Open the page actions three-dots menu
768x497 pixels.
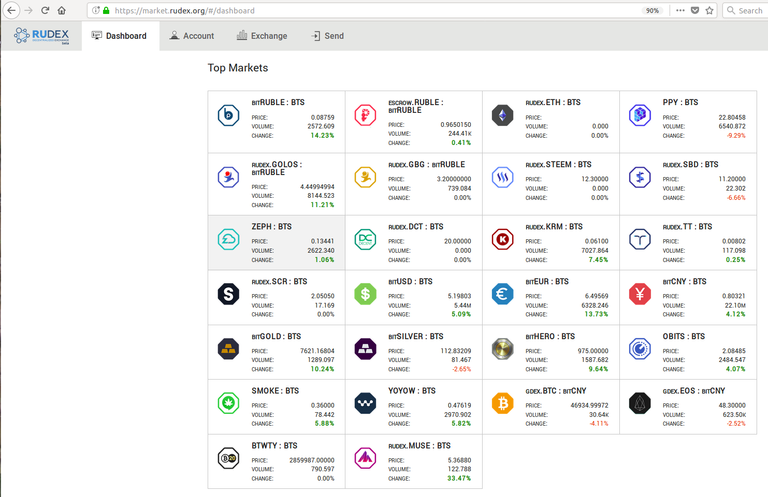click(x=680, y=10)
